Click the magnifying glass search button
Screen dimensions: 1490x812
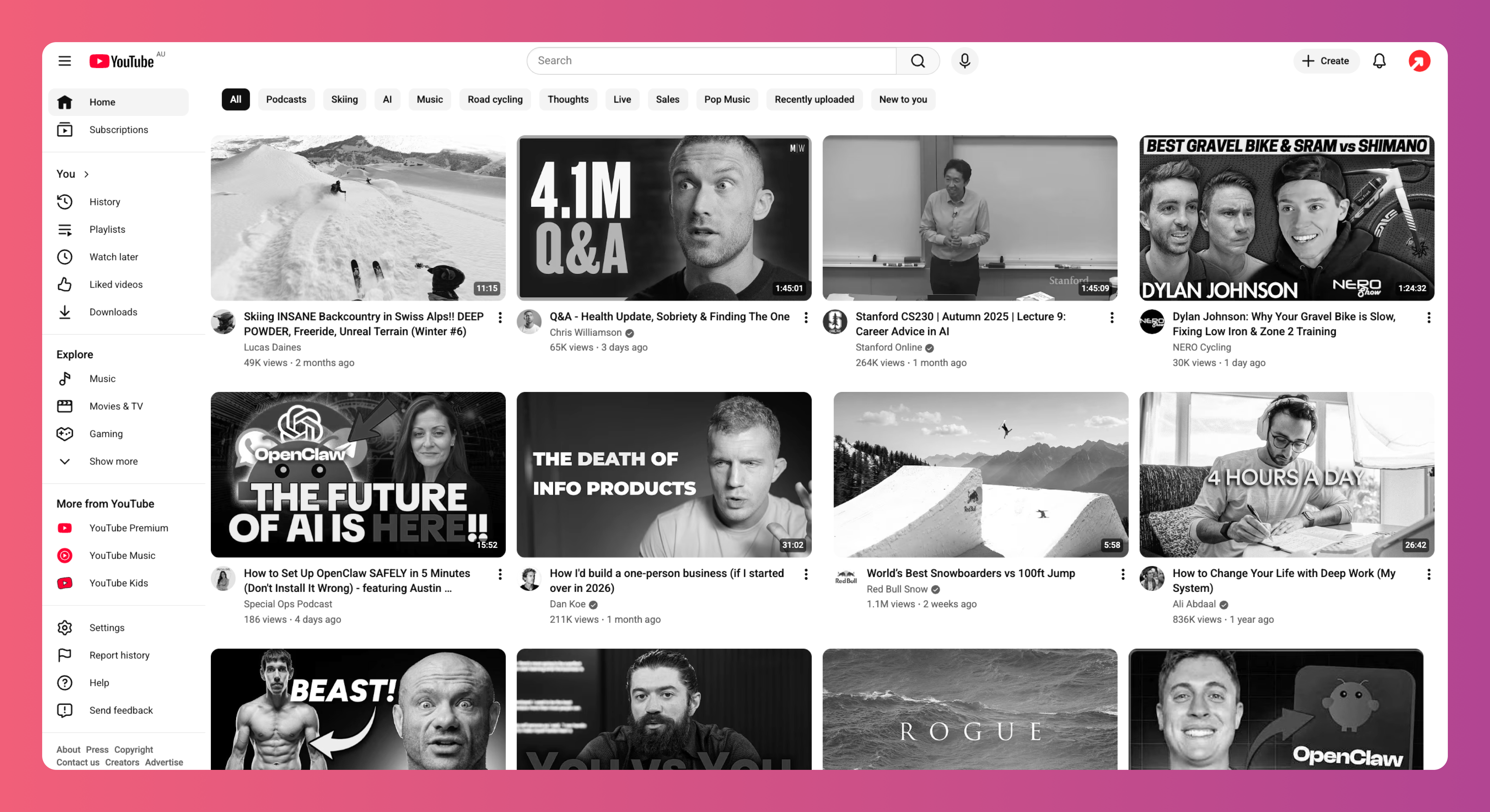click(917, 61)
